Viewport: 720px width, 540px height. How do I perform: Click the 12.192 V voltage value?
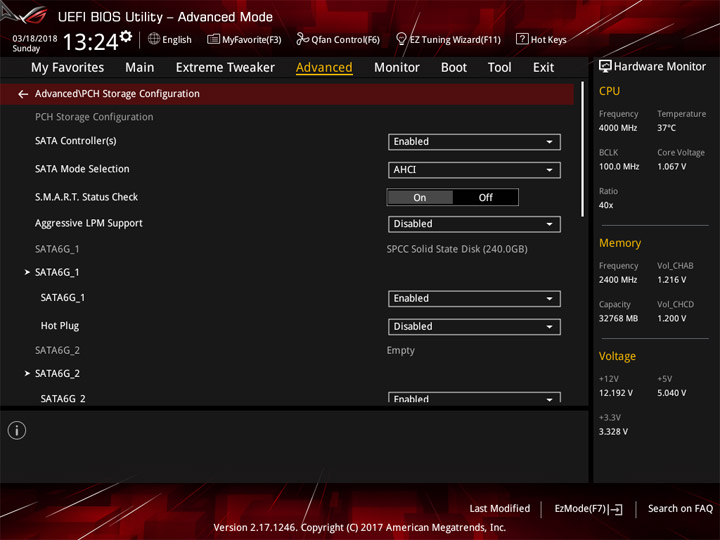point(615,393)
